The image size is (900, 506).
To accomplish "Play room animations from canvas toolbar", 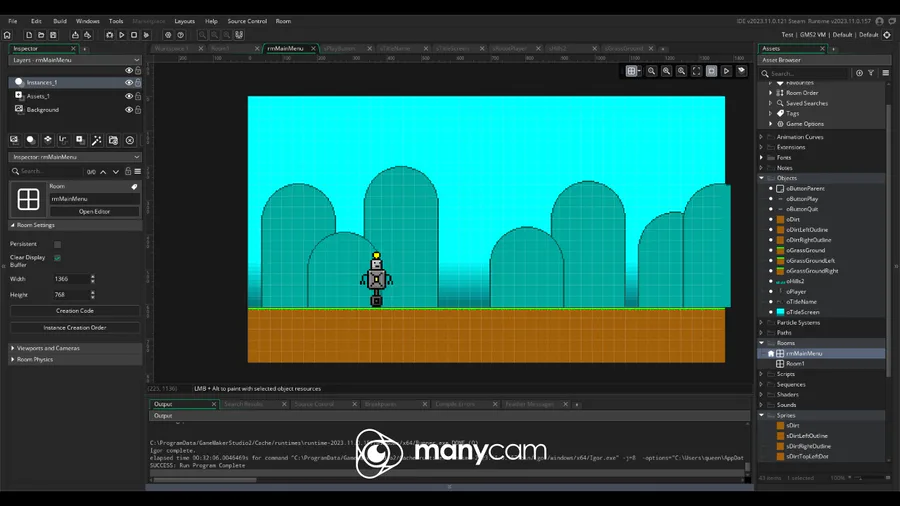I will click(726, 71).
